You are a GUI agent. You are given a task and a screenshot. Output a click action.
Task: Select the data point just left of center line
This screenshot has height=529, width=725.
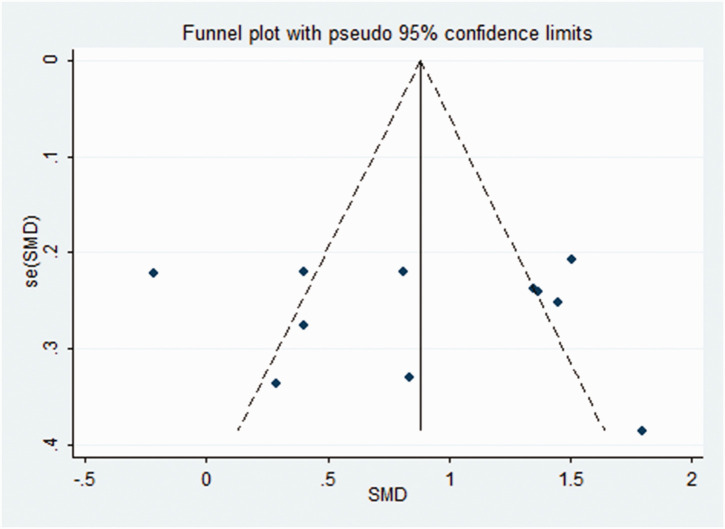(x=403, y=271)
